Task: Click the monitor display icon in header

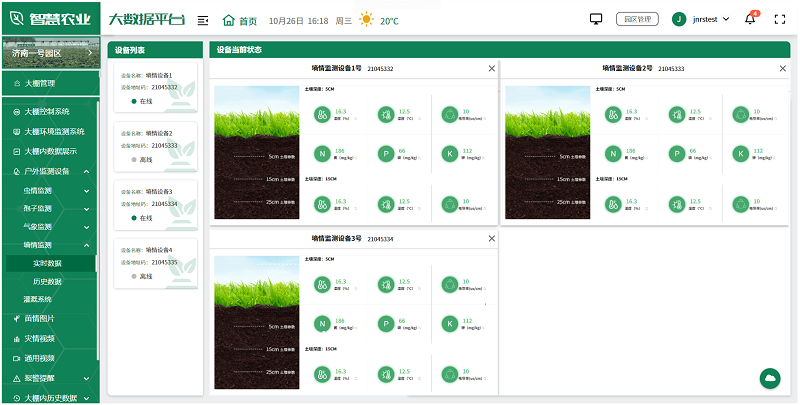Action: (x=597, y=19)
